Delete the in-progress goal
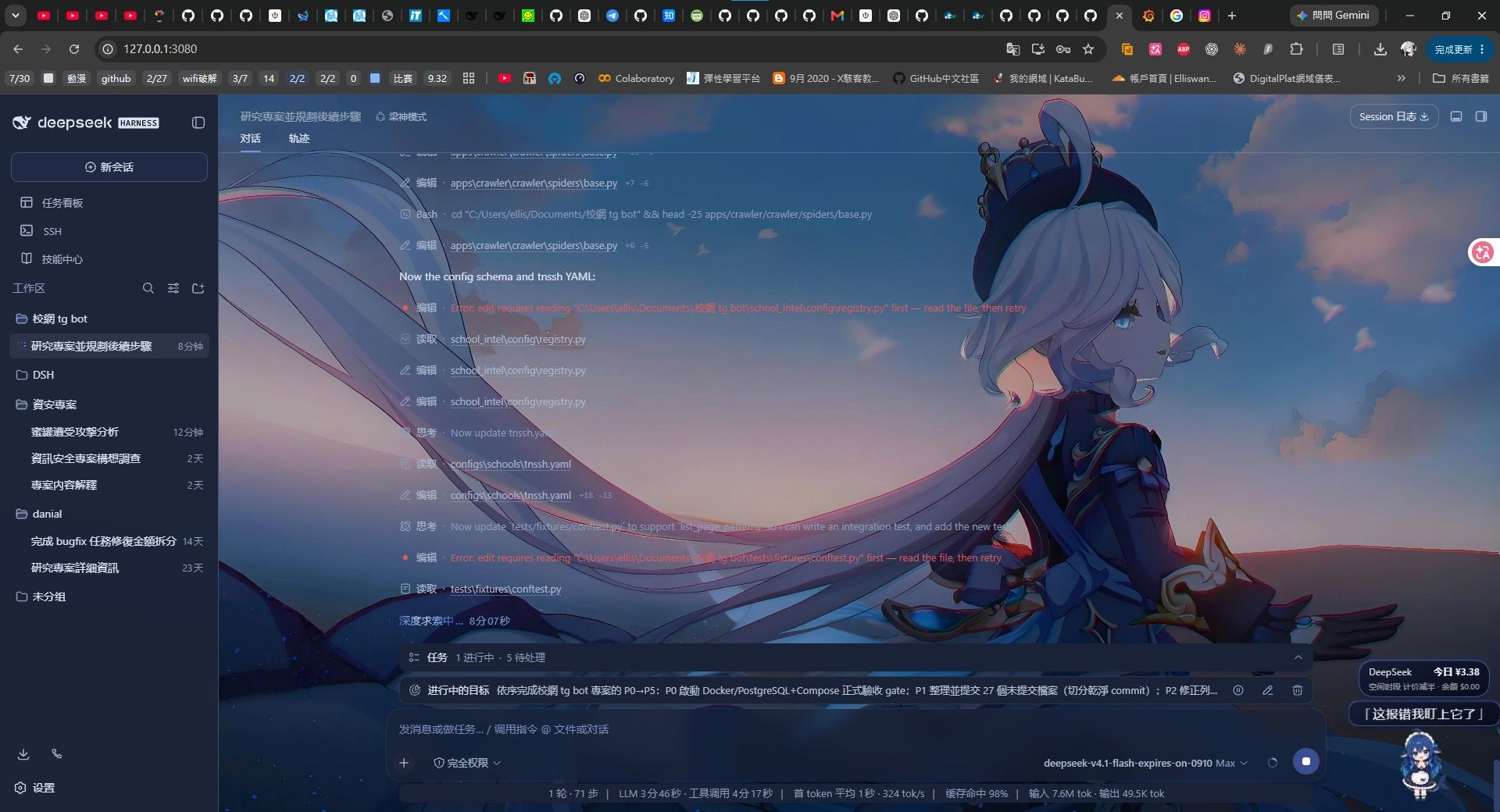The width and height of the screenshot is (1500, 812). (1298, 690)
